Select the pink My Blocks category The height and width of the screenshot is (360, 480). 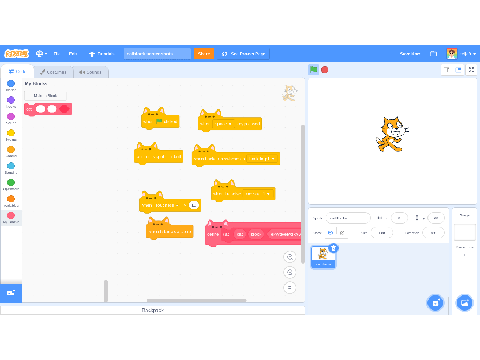click(x=11, y=217)
